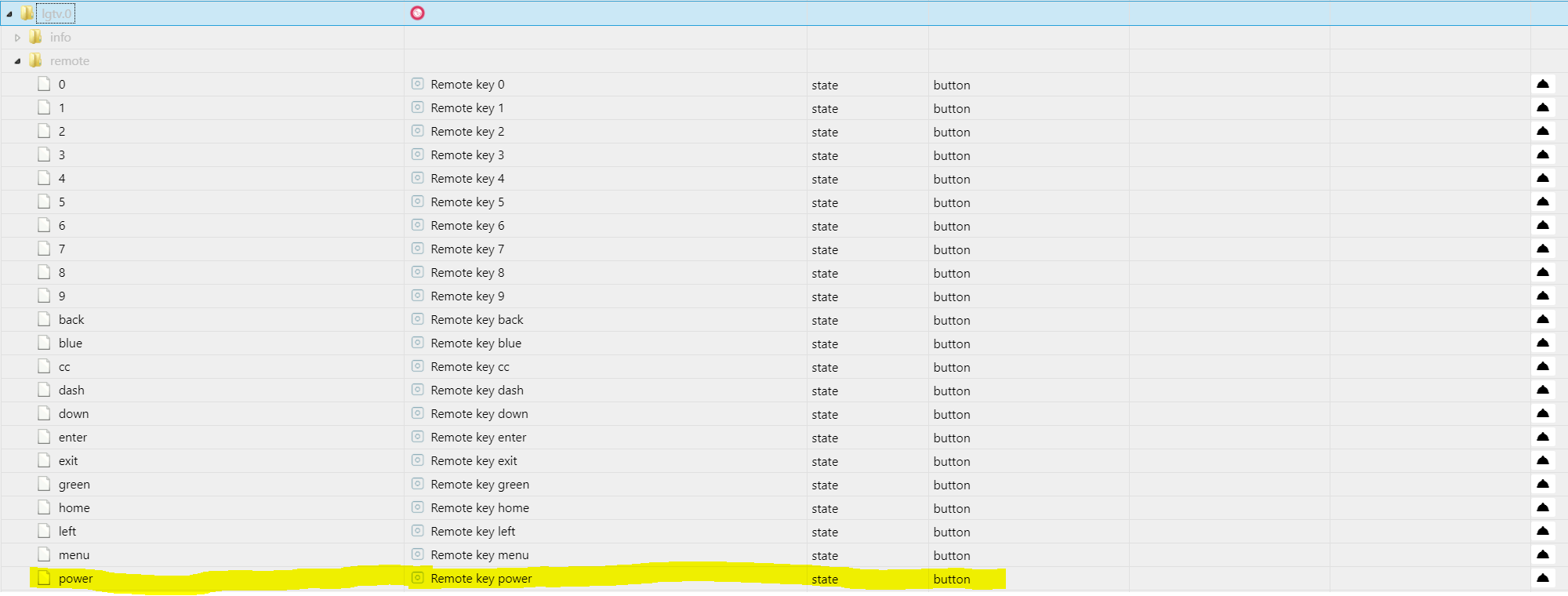Trigger the button for Remote key 3
Image resolution: width=1568 pixels, height=596 pixels.
(1543, 154)
